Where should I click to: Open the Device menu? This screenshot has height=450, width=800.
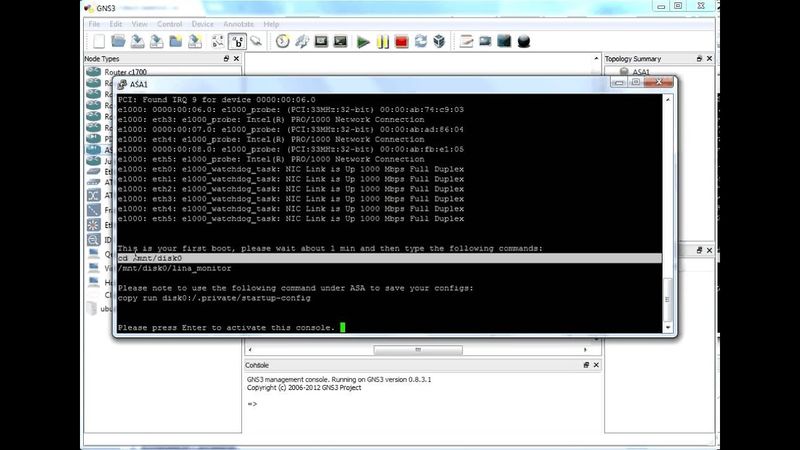pos(203,24)
